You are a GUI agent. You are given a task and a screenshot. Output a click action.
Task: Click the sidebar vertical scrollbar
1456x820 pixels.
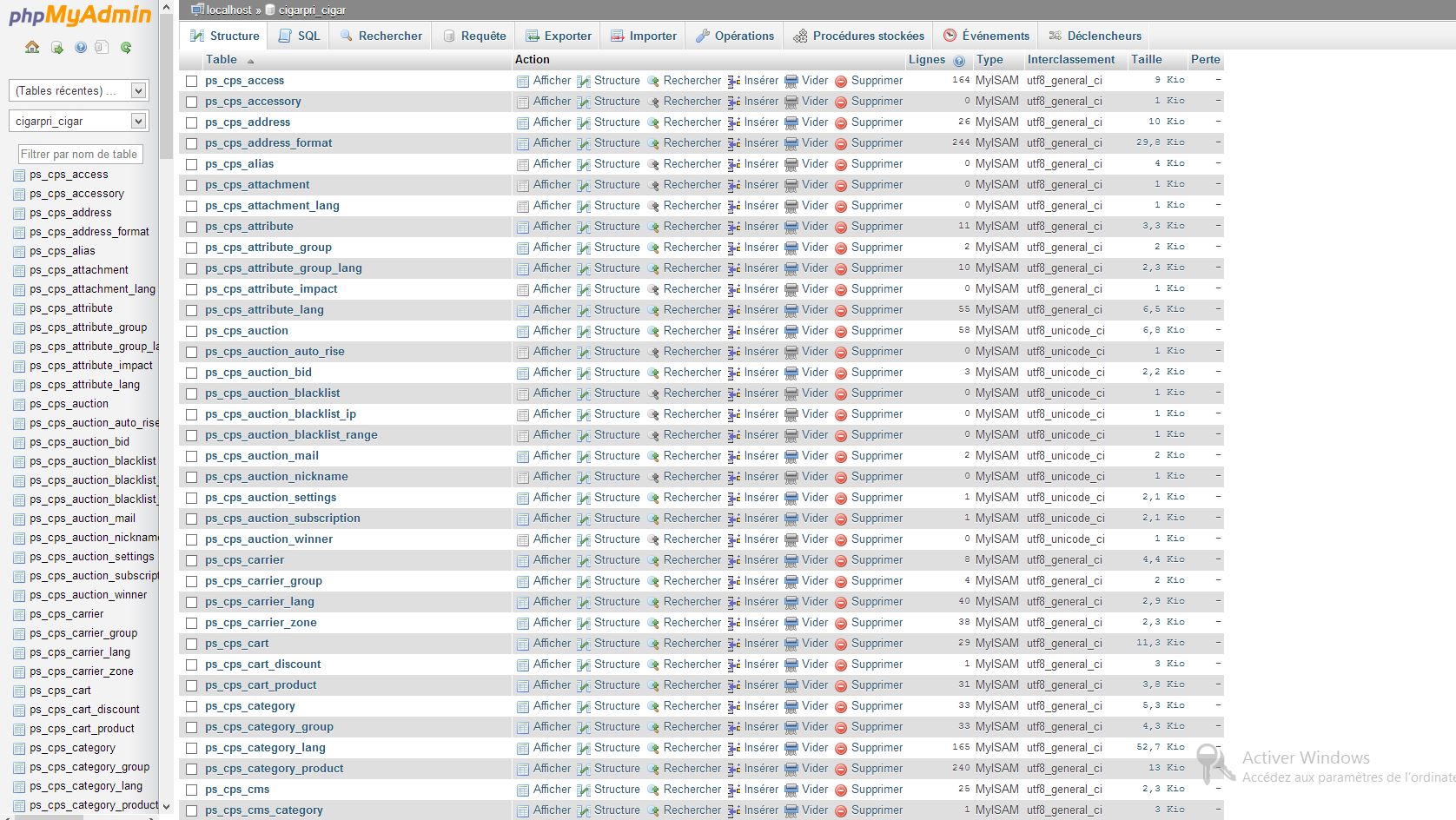coord(166,87)
